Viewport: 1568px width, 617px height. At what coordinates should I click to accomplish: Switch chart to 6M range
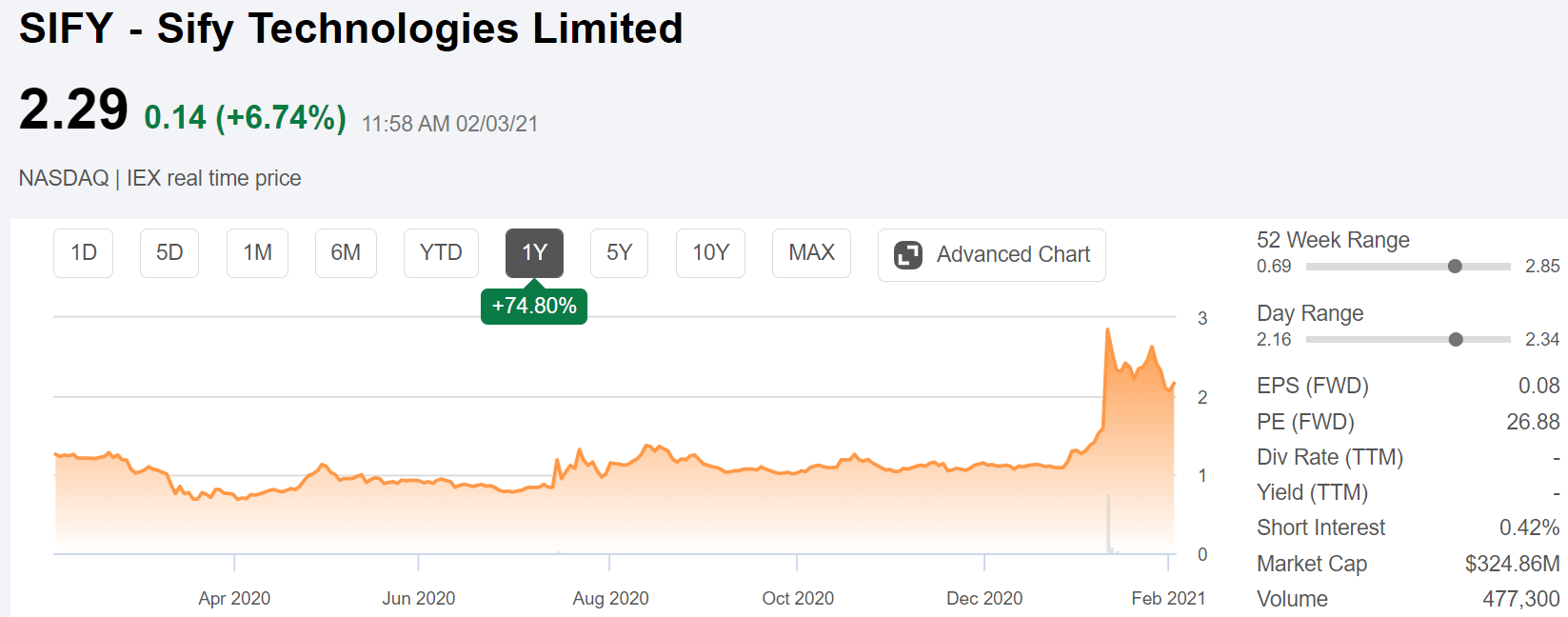click(346, 253)
